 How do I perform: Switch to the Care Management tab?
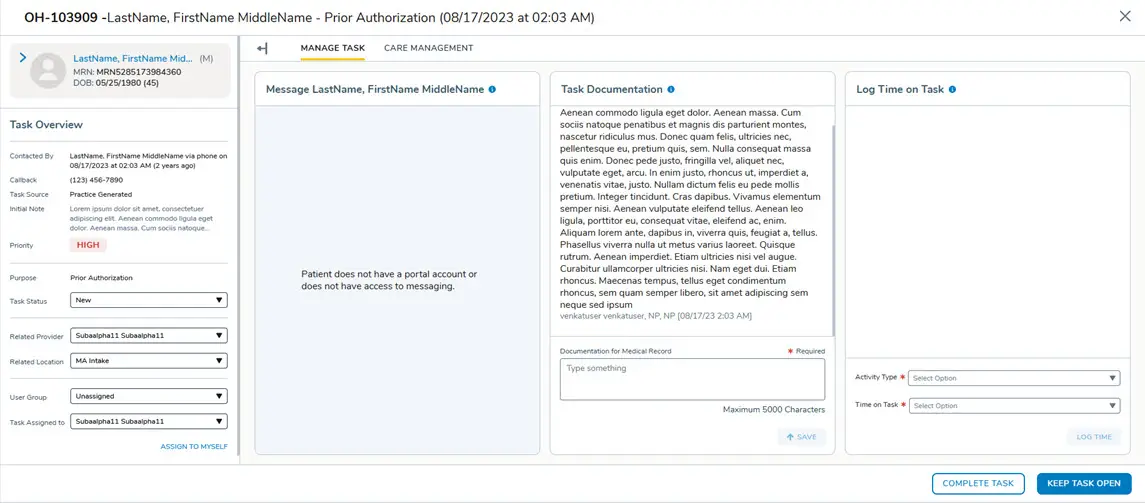point(428,48)
